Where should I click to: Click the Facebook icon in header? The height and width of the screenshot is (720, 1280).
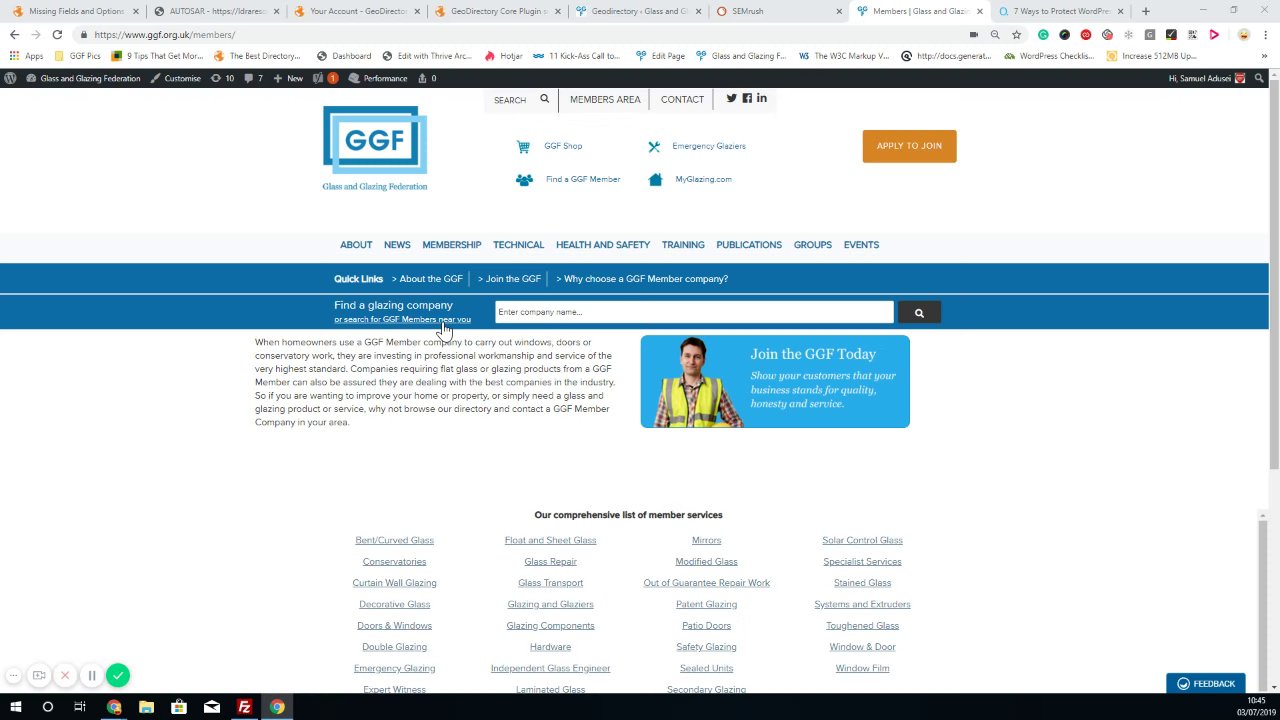[x=746, y=98]
